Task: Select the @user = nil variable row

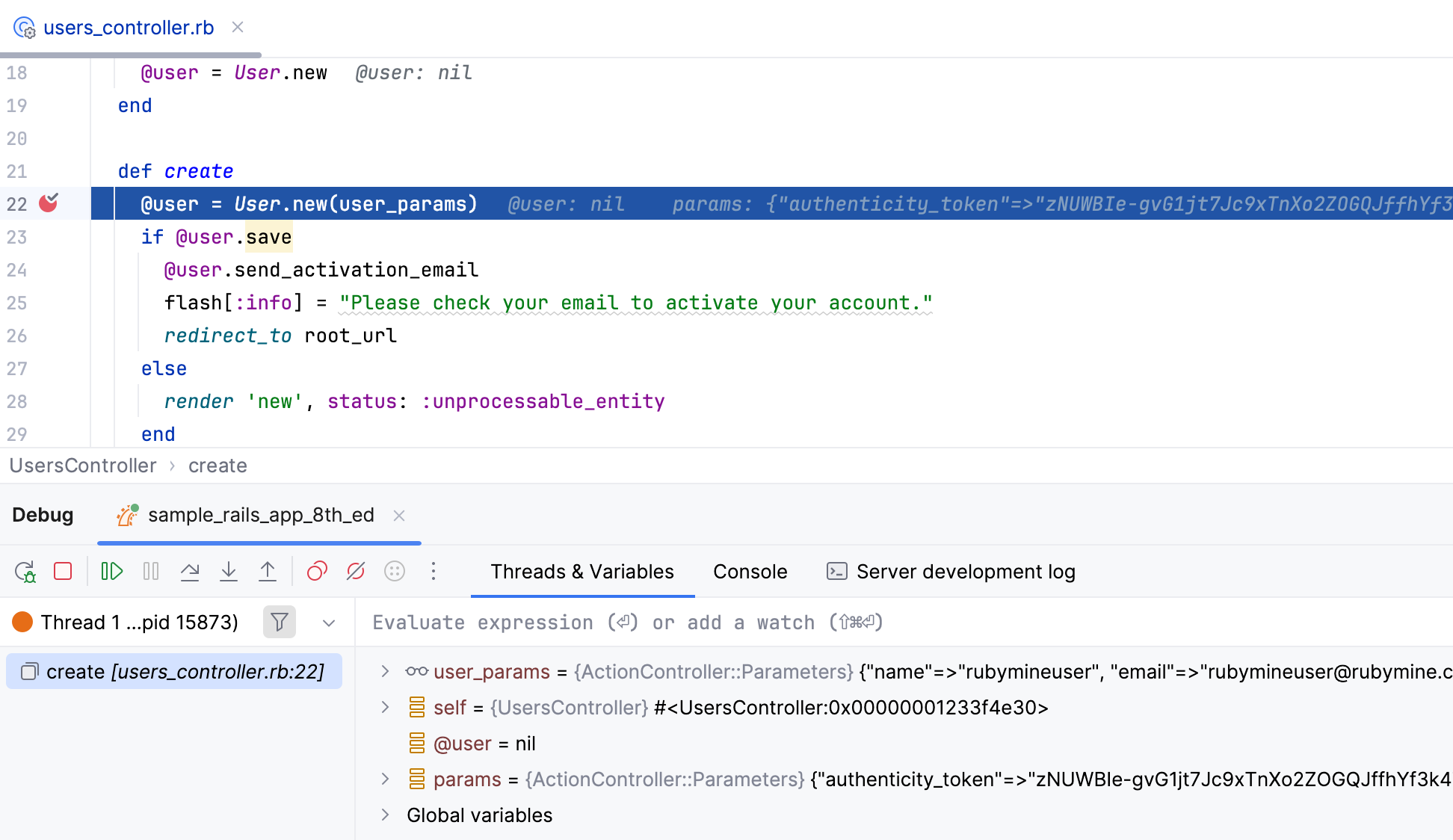Action: [905, 743]
